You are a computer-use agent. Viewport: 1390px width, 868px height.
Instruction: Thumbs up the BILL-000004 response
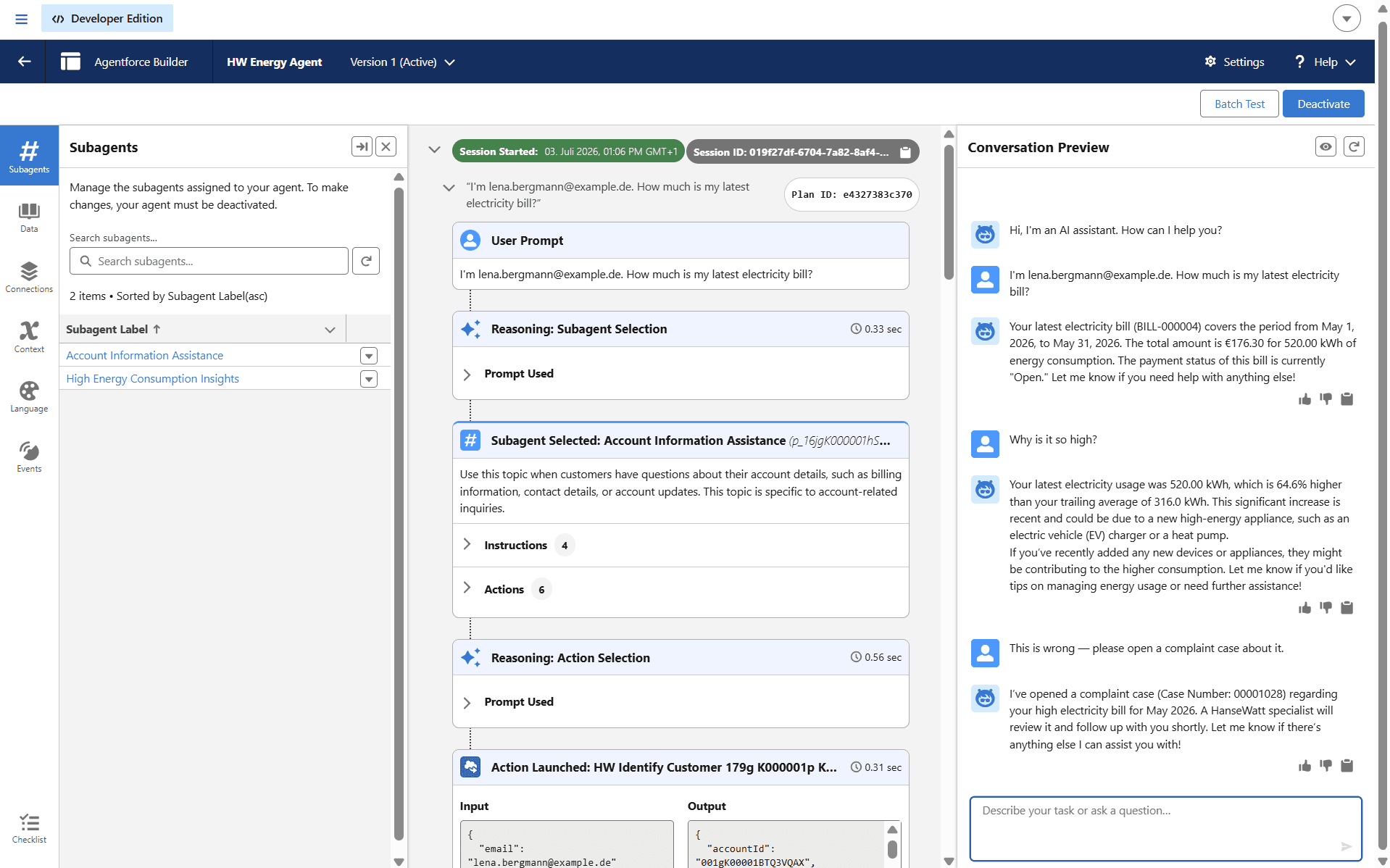click(x=1305, y=399)
